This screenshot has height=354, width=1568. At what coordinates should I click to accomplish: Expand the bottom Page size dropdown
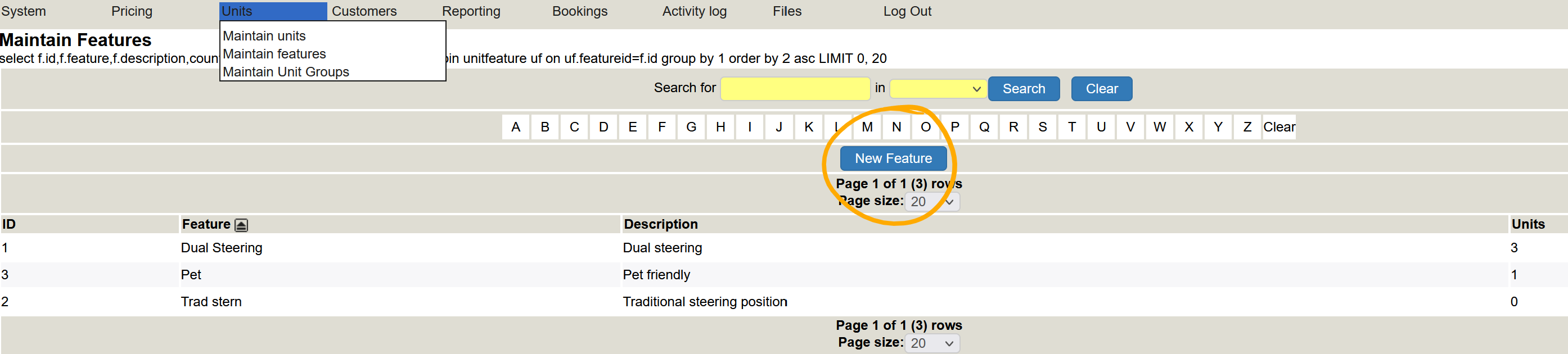(x=931, y=343)
